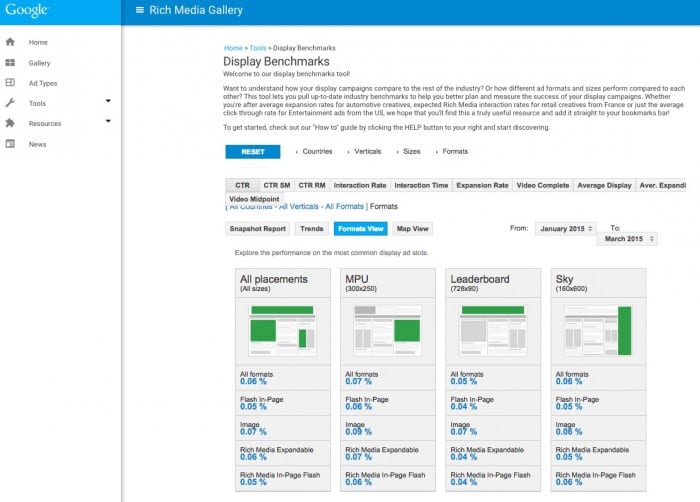Click the Google logo
Image resolution: width=700 pixels, height=502 pixels.
[26, 10]
